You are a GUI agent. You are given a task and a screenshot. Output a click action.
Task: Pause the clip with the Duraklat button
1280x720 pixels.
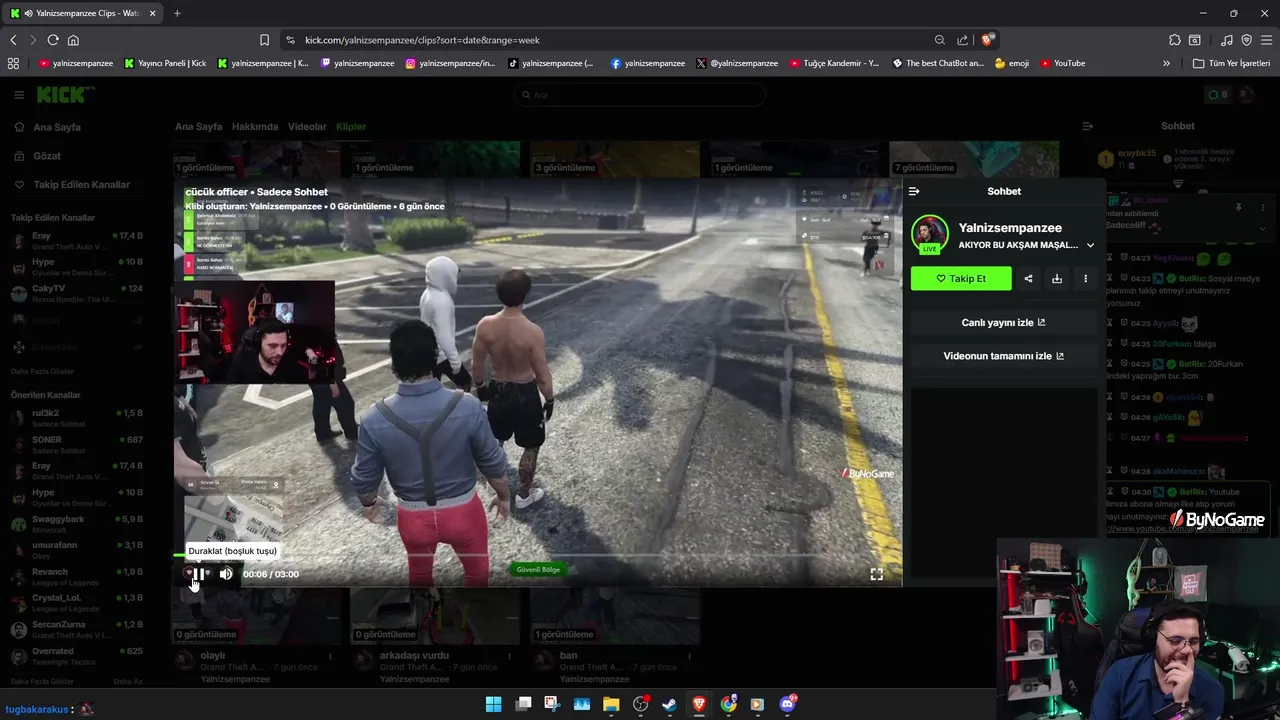pos(199,574)
